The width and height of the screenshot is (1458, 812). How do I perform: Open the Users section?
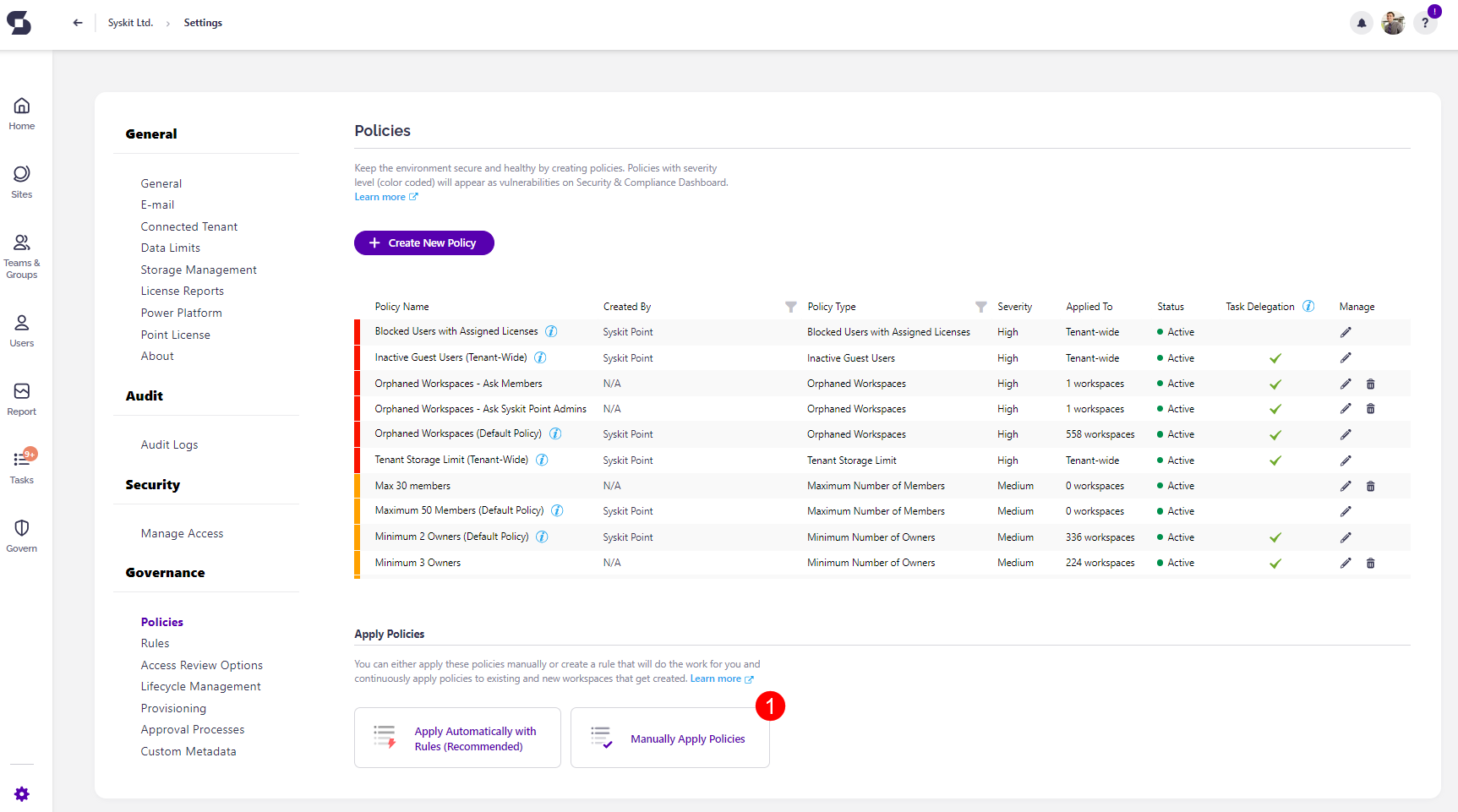coord(21,330)
